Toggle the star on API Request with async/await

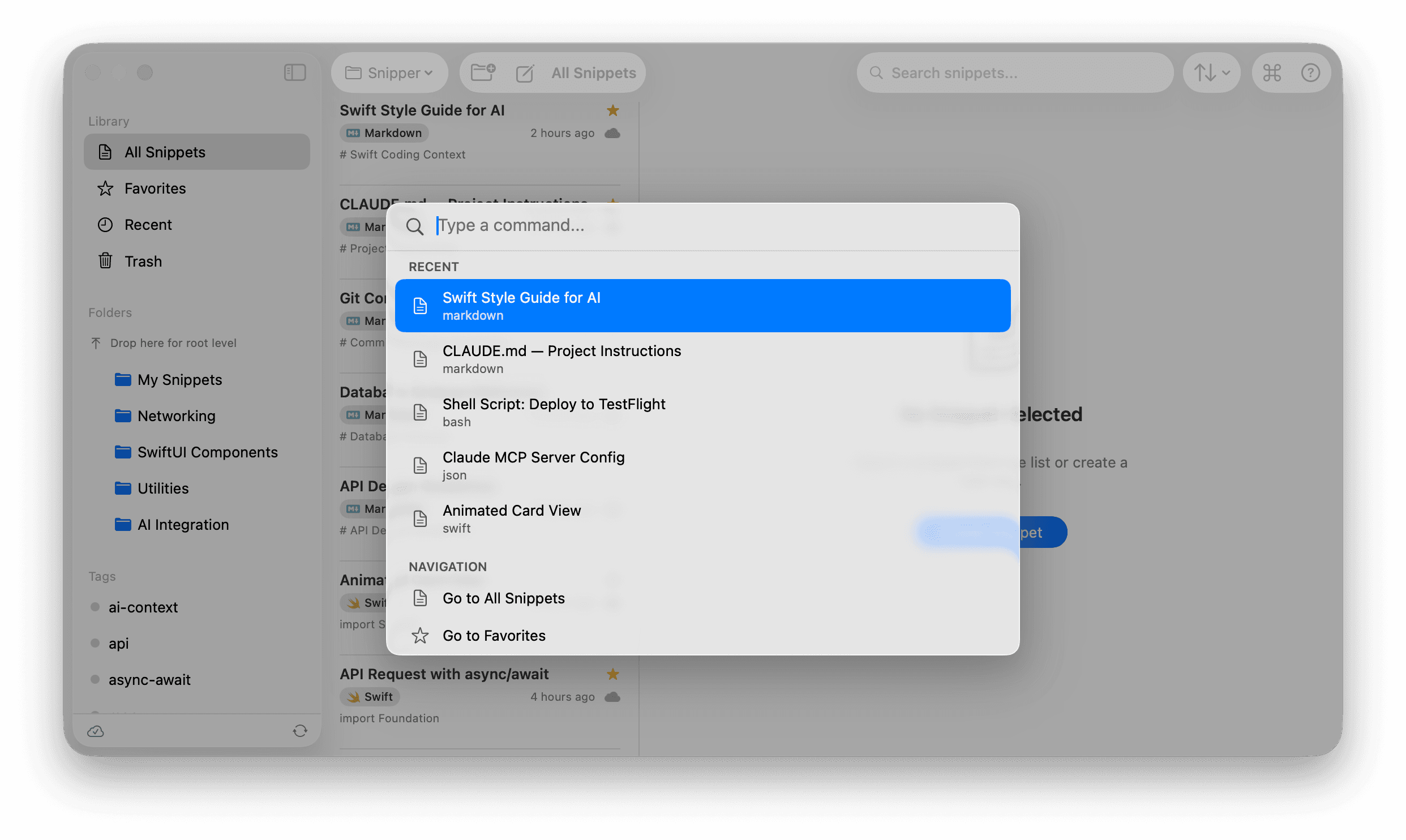pyautogui.click(x=613, y=674)
